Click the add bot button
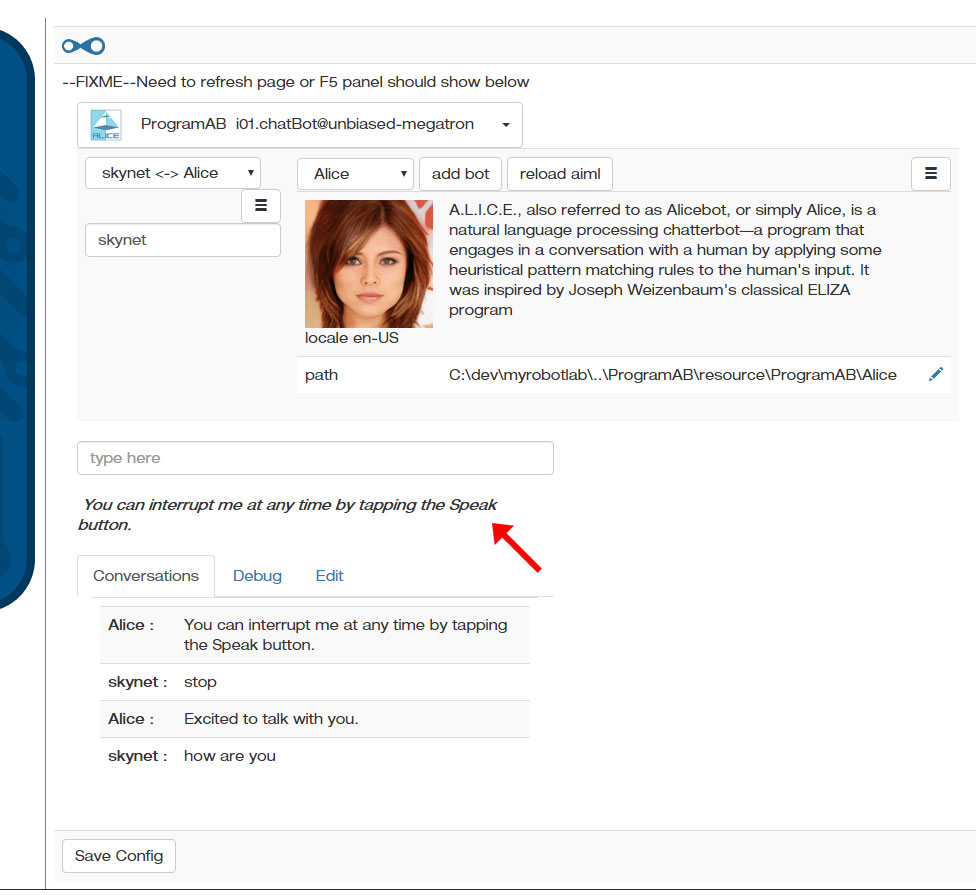The image size is (976, 895). tap(460, 174)
